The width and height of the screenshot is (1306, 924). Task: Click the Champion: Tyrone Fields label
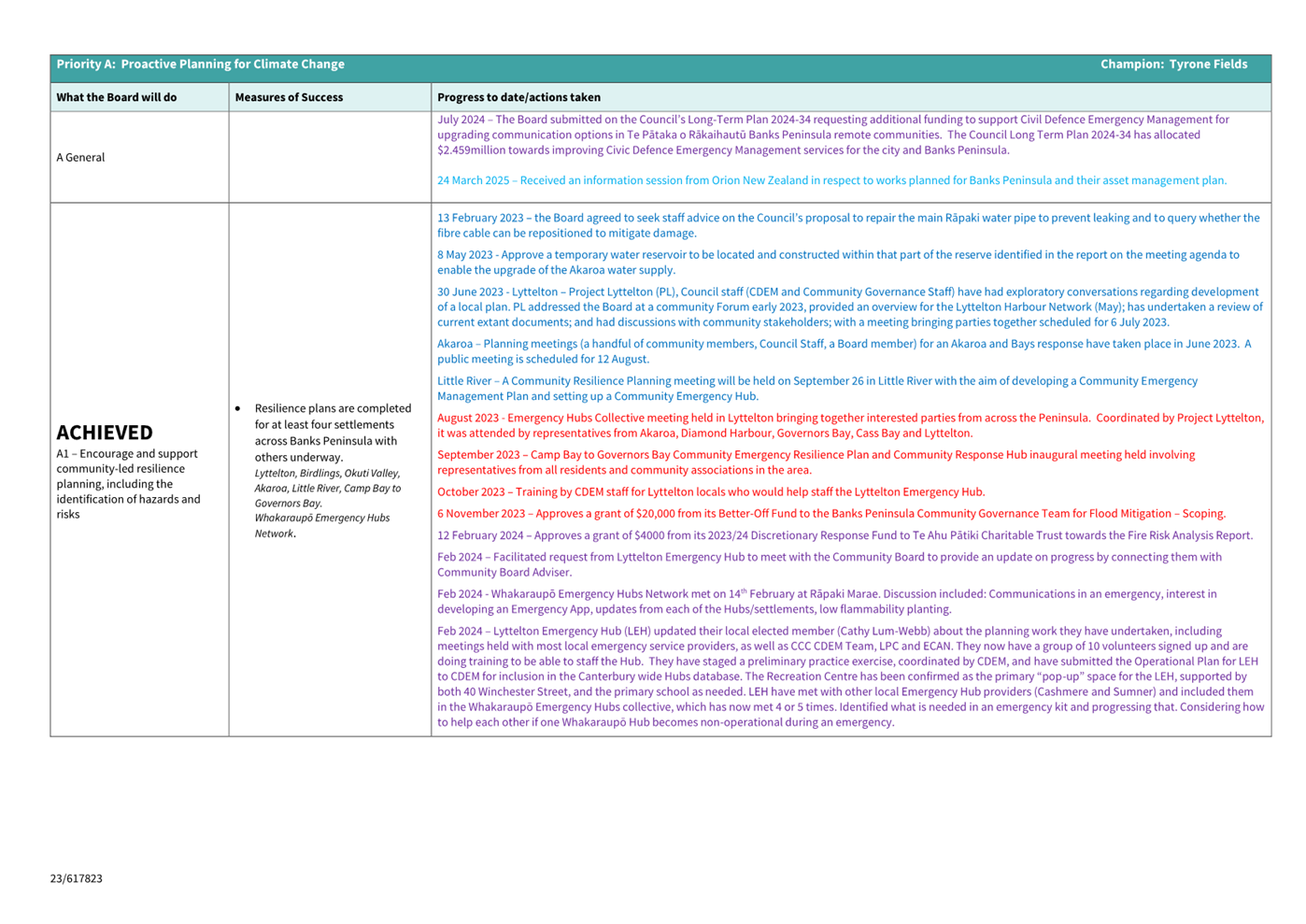[1173, 64]
